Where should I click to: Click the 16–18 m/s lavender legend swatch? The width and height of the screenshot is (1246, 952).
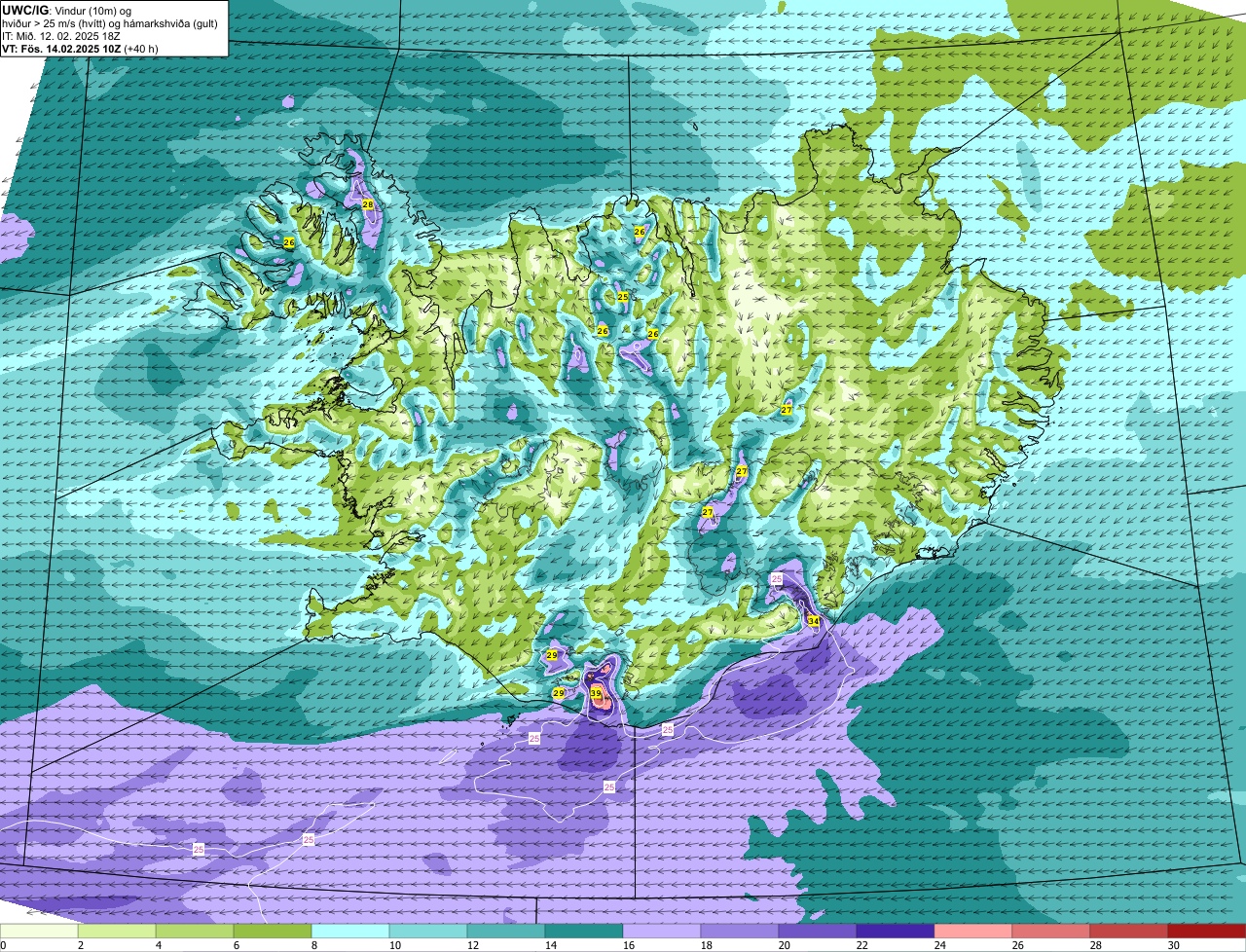pyautogui.click(x=662, y=932)
